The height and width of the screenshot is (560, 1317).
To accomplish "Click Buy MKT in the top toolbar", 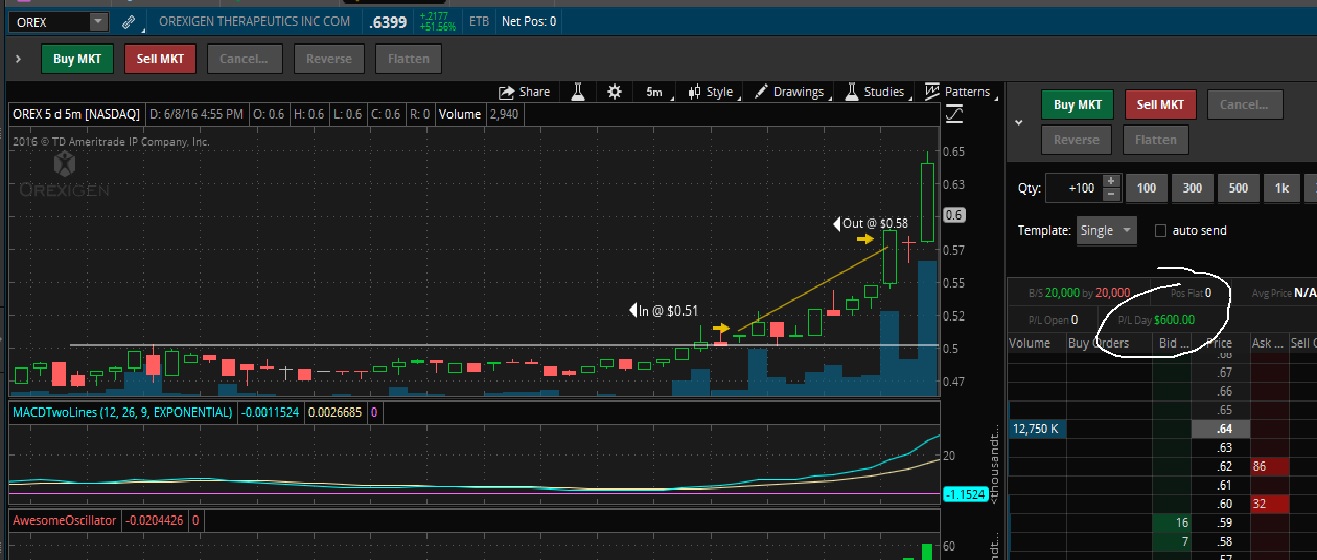I will [77, 59].
